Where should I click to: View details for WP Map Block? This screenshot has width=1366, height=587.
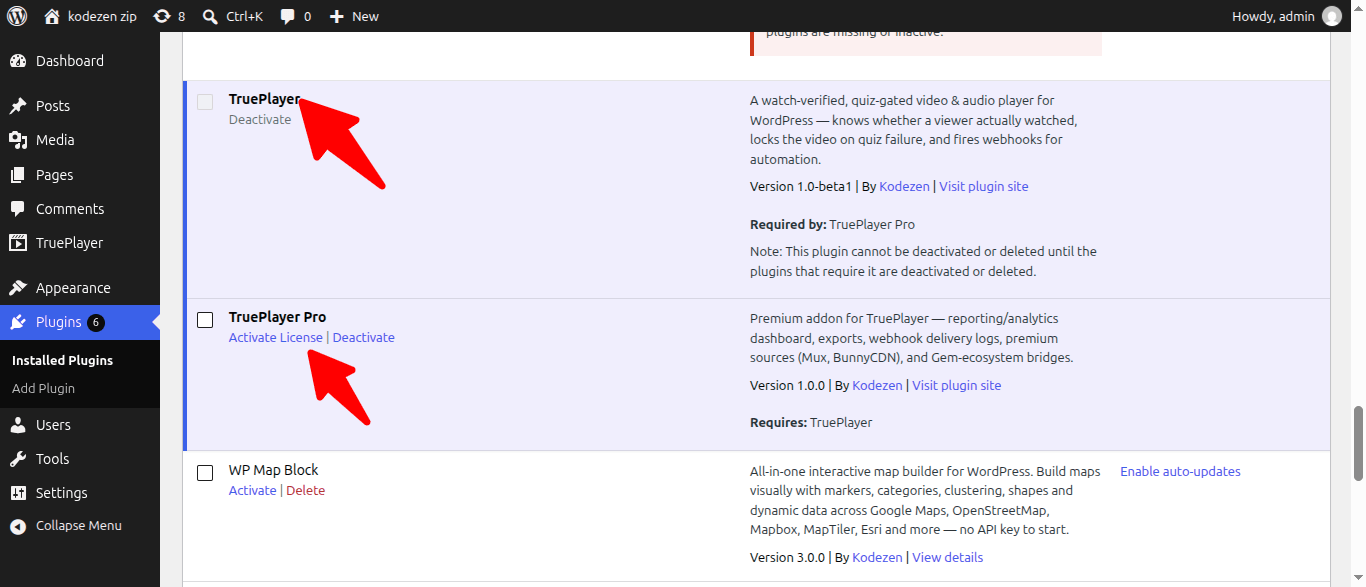(x=948, y=557)
